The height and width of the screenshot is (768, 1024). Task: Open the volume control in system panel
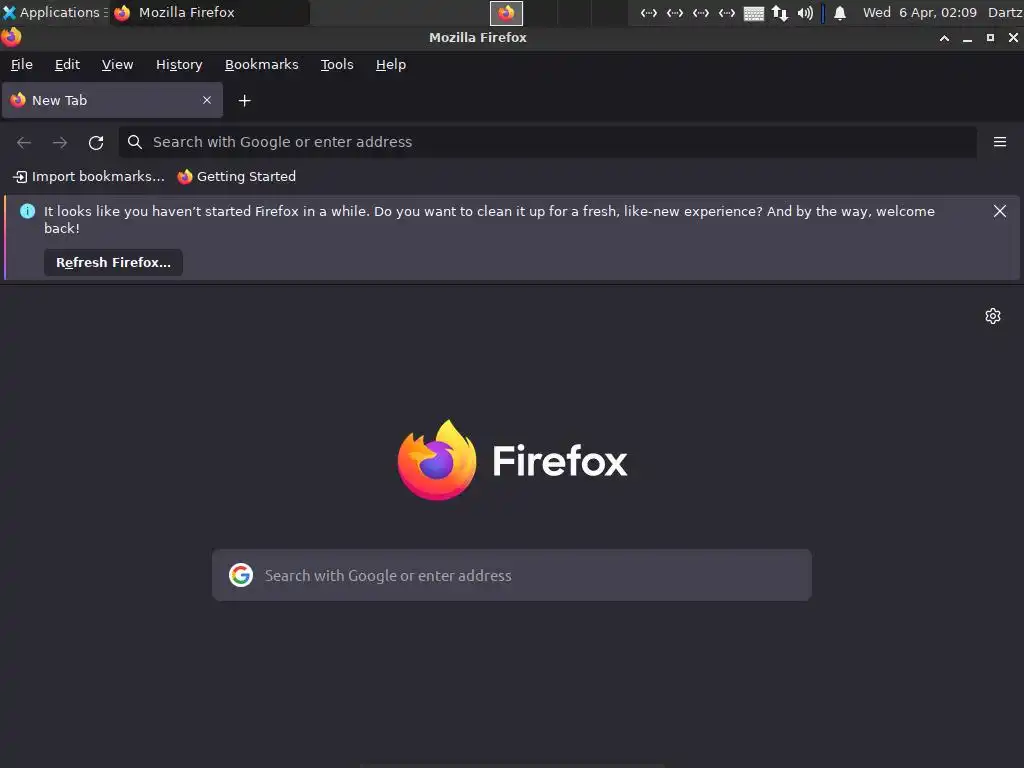click(x=805, y=12)
